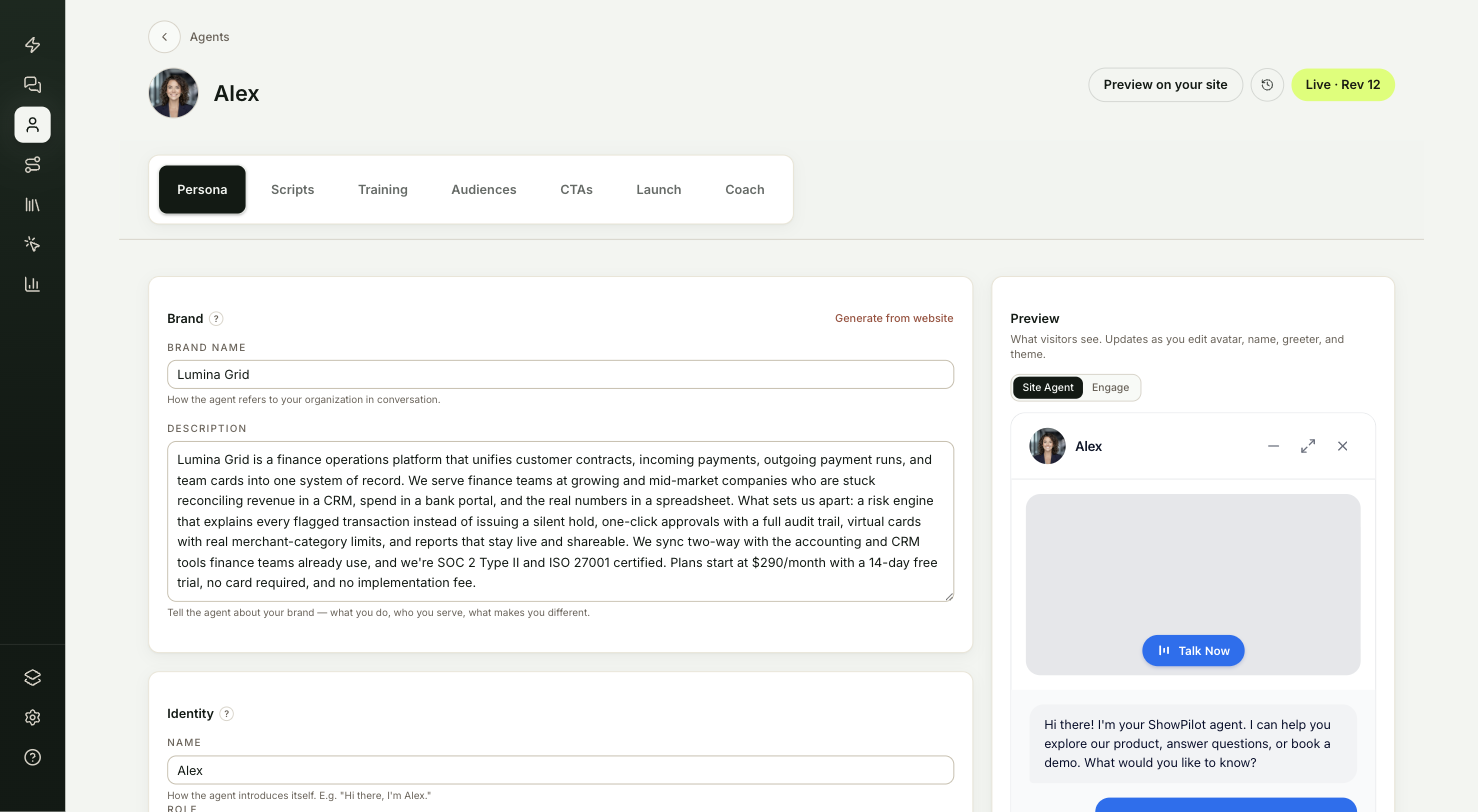
Task: Click the stacked layers icon in sidebar
Action: tap(32, 677)
